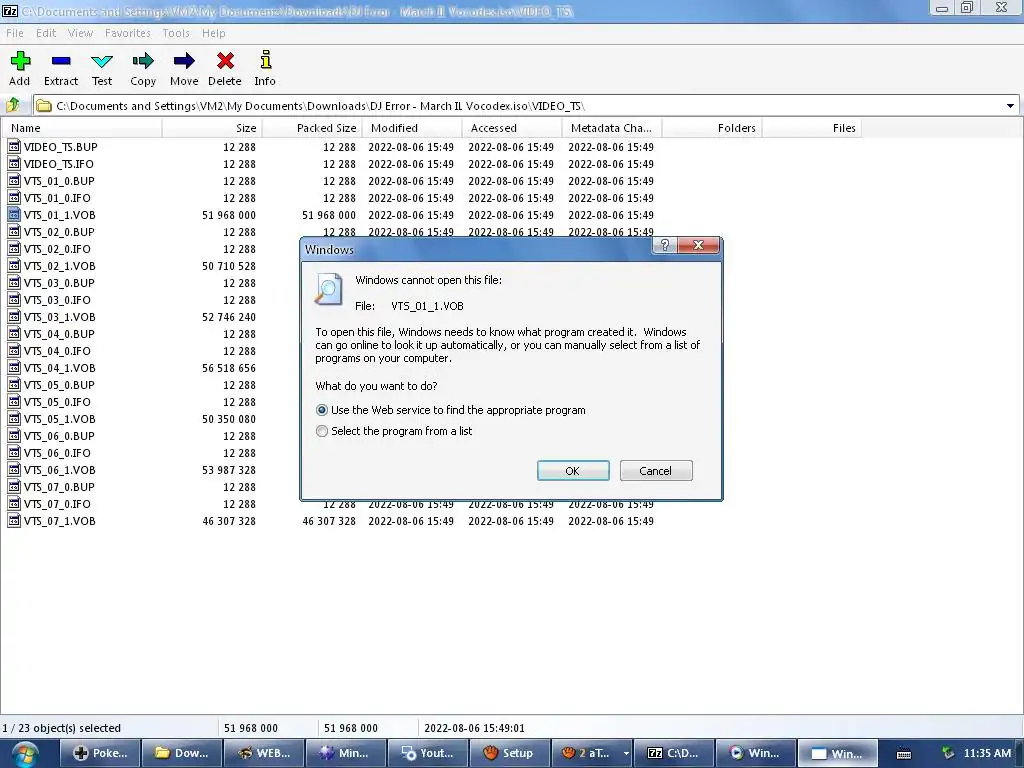This screenshot has height=768, width=1024.
Task: Click the 7z icon in the window title bar
Action: [x=10, y=10]
